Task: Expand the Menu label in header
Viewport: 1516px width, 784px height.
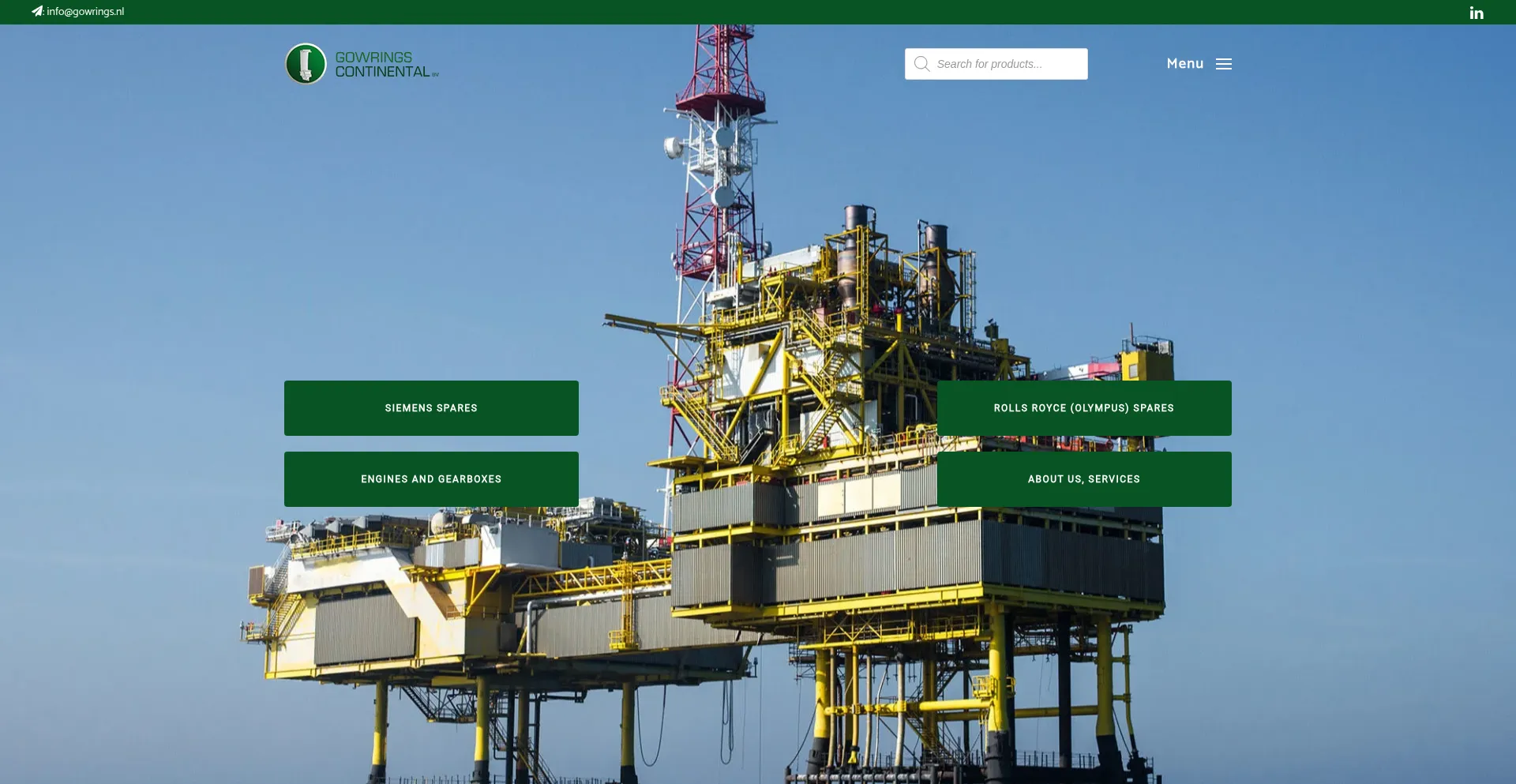Action: coord(1184,64)
